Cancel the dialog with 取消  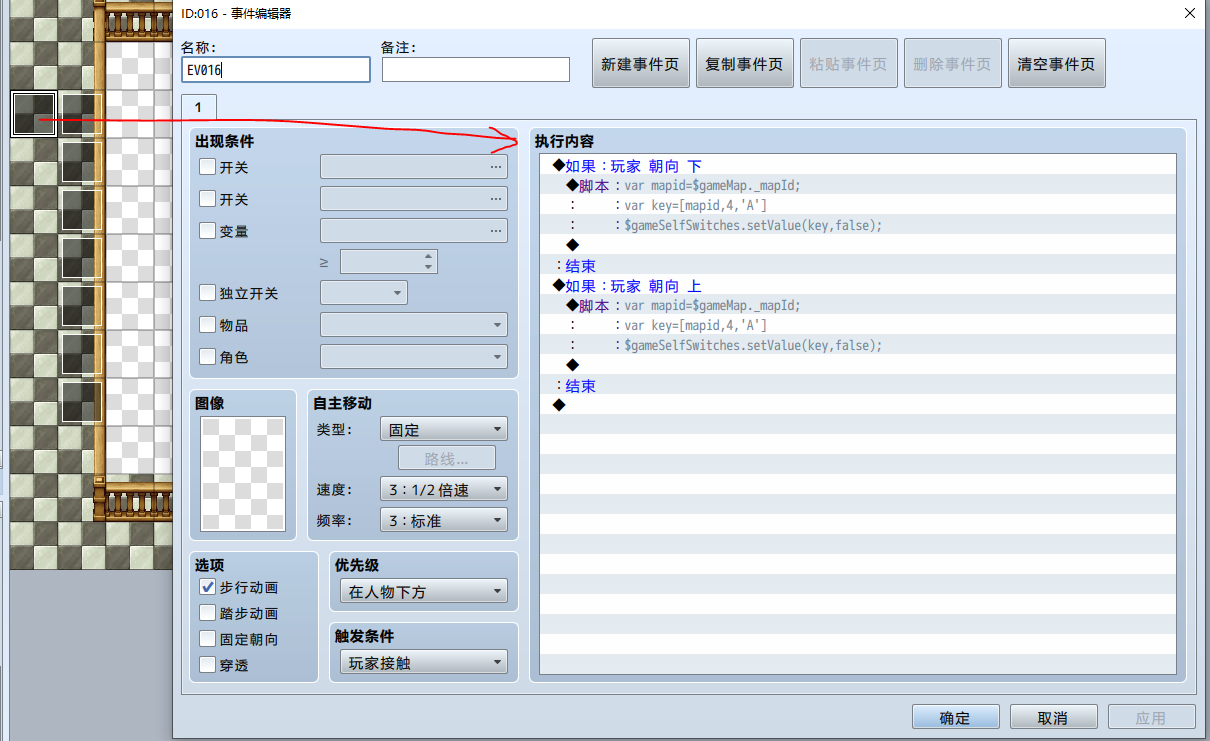click(x=1053, y=718)
